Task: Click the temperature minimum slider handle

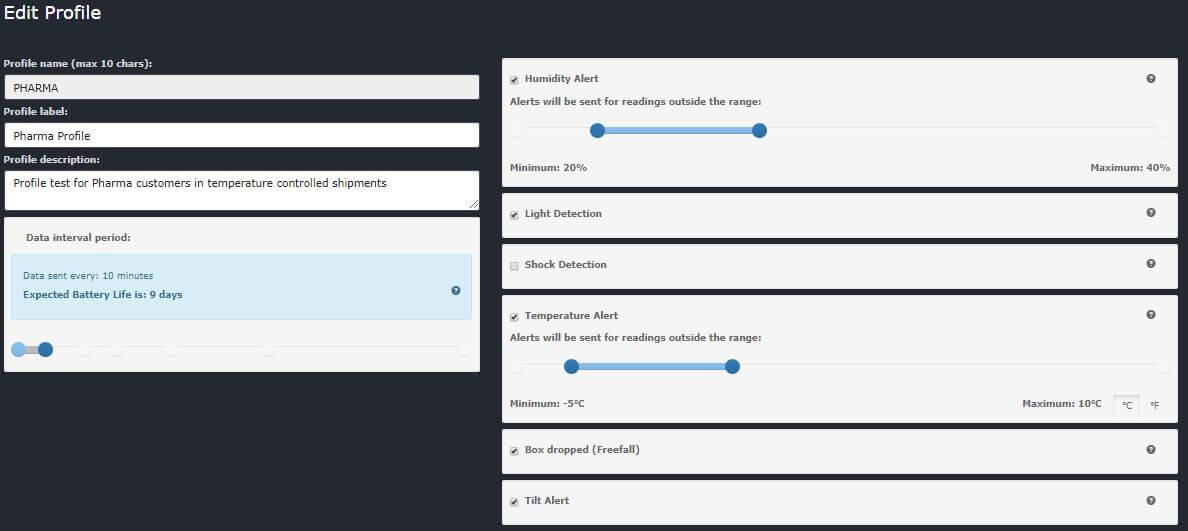Action: pyautogui.click(x=571, y=367)
